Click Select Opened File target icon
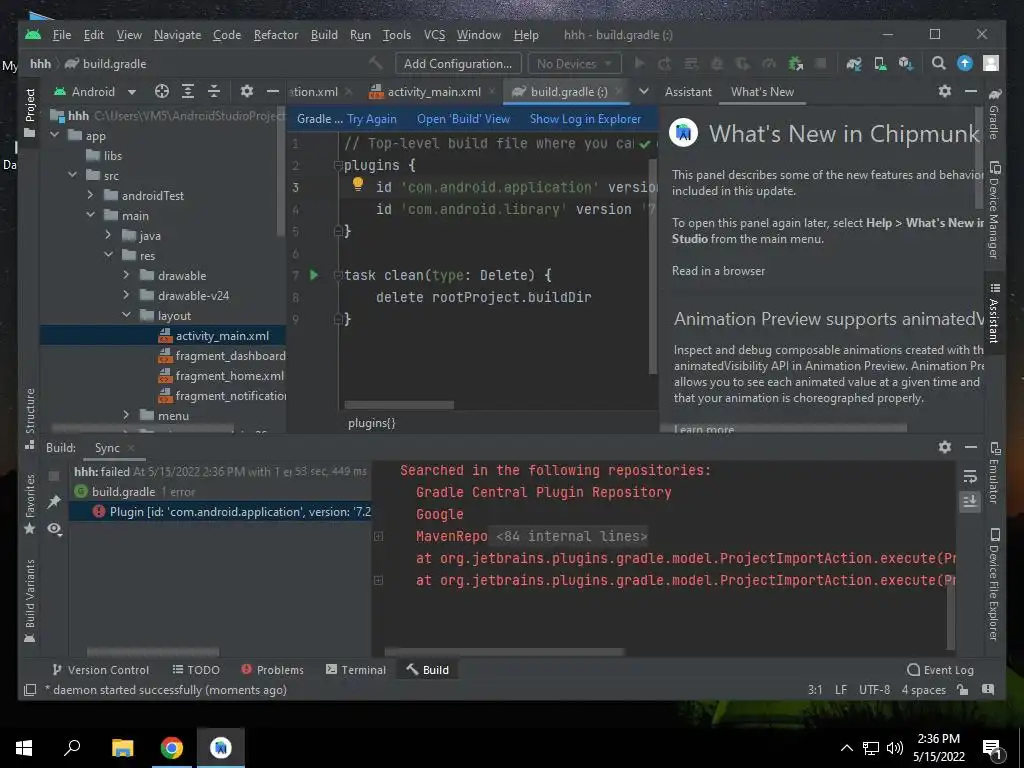 click(161, 91)
